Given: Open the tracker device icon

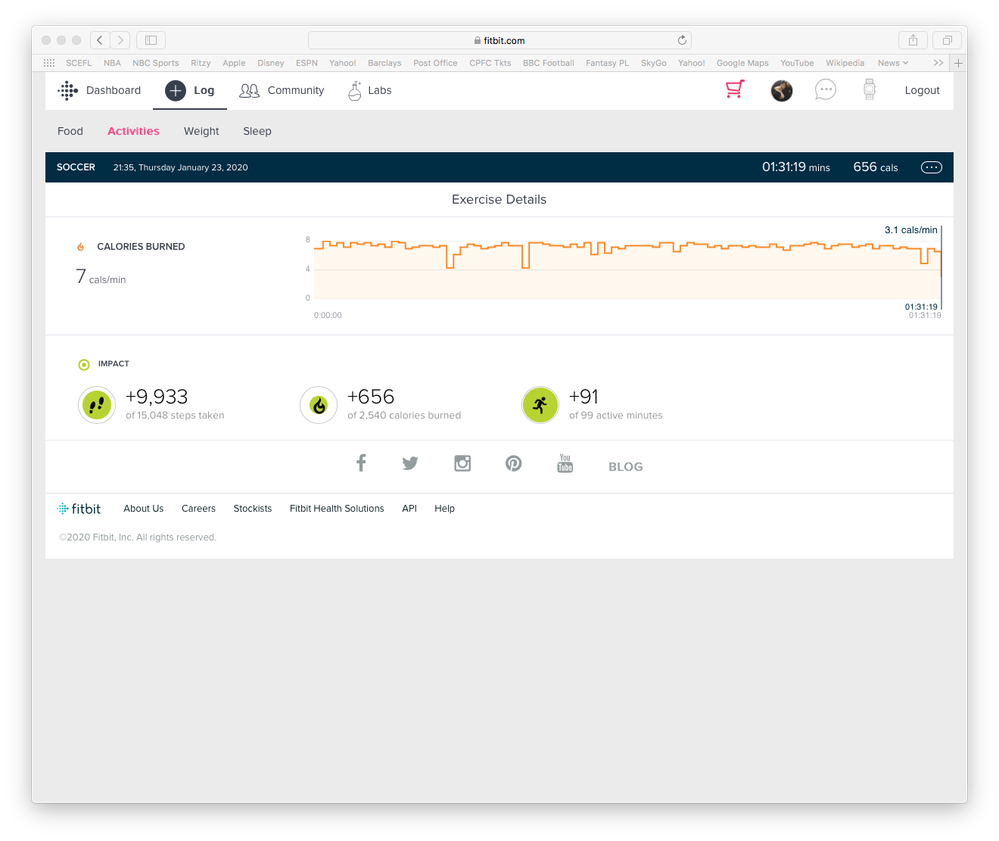Looking at the screenshot, I should [x=869, y=90].
